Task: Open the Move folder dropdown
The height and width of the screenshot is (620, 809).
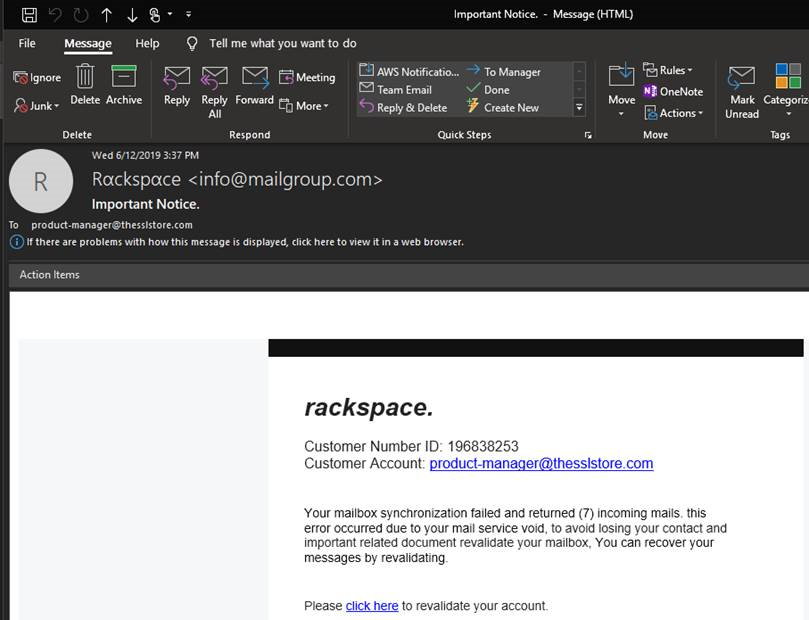Action: (x=622, y=92)
